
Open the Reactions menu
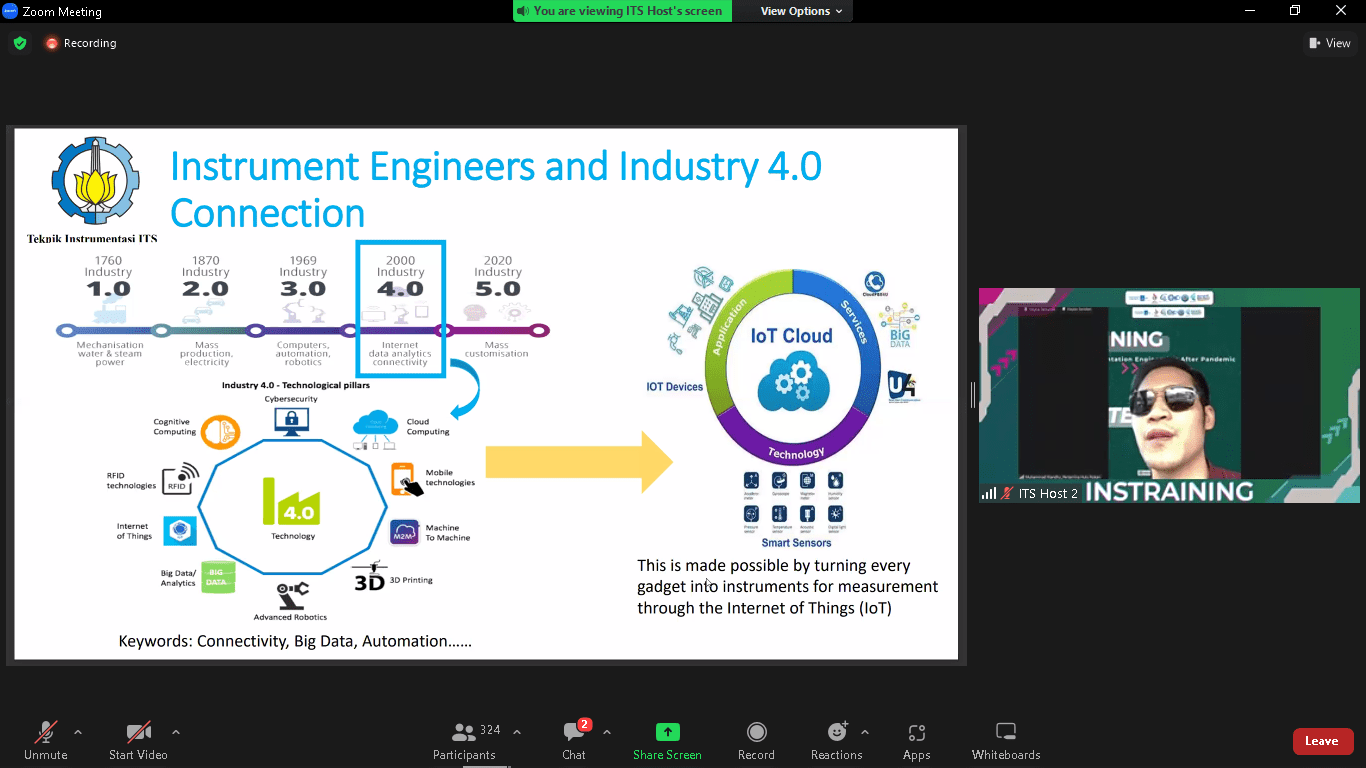pyautogui.click(x=837, y=740)
